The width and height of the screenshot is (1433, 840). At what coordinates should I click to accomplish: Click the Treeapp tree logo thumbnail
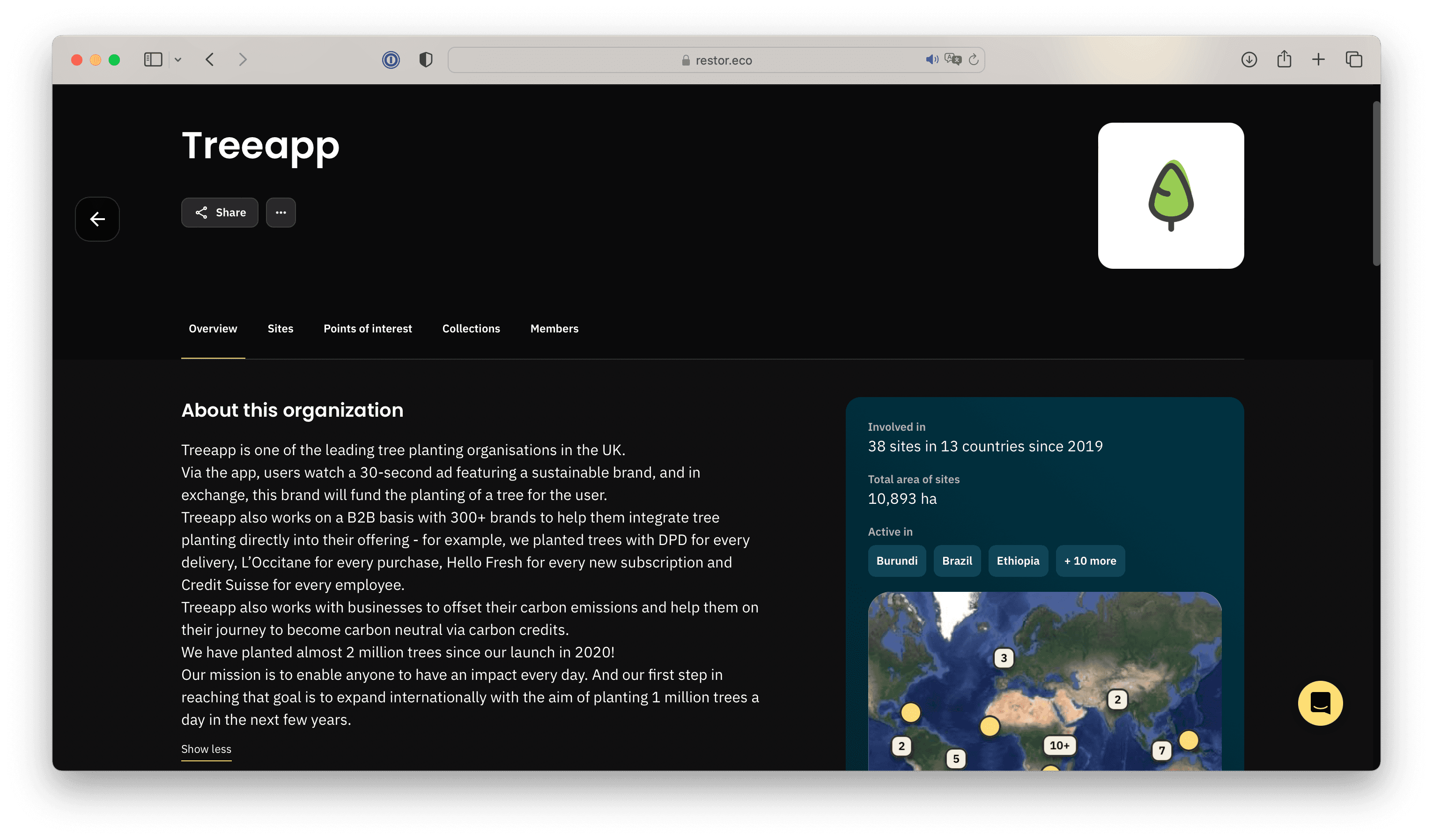[1171, 196]
